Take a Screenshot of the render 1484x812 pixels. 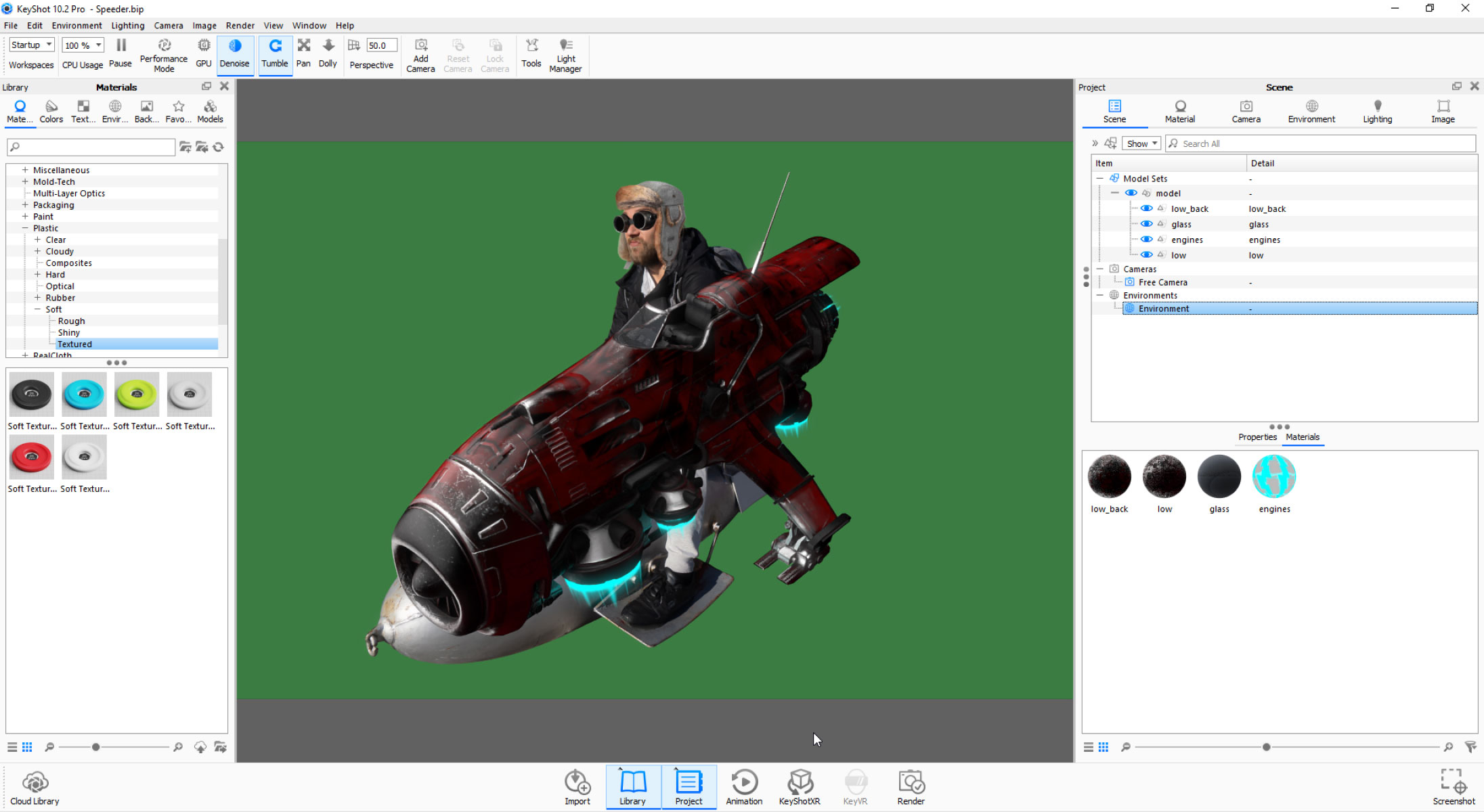1454,787
